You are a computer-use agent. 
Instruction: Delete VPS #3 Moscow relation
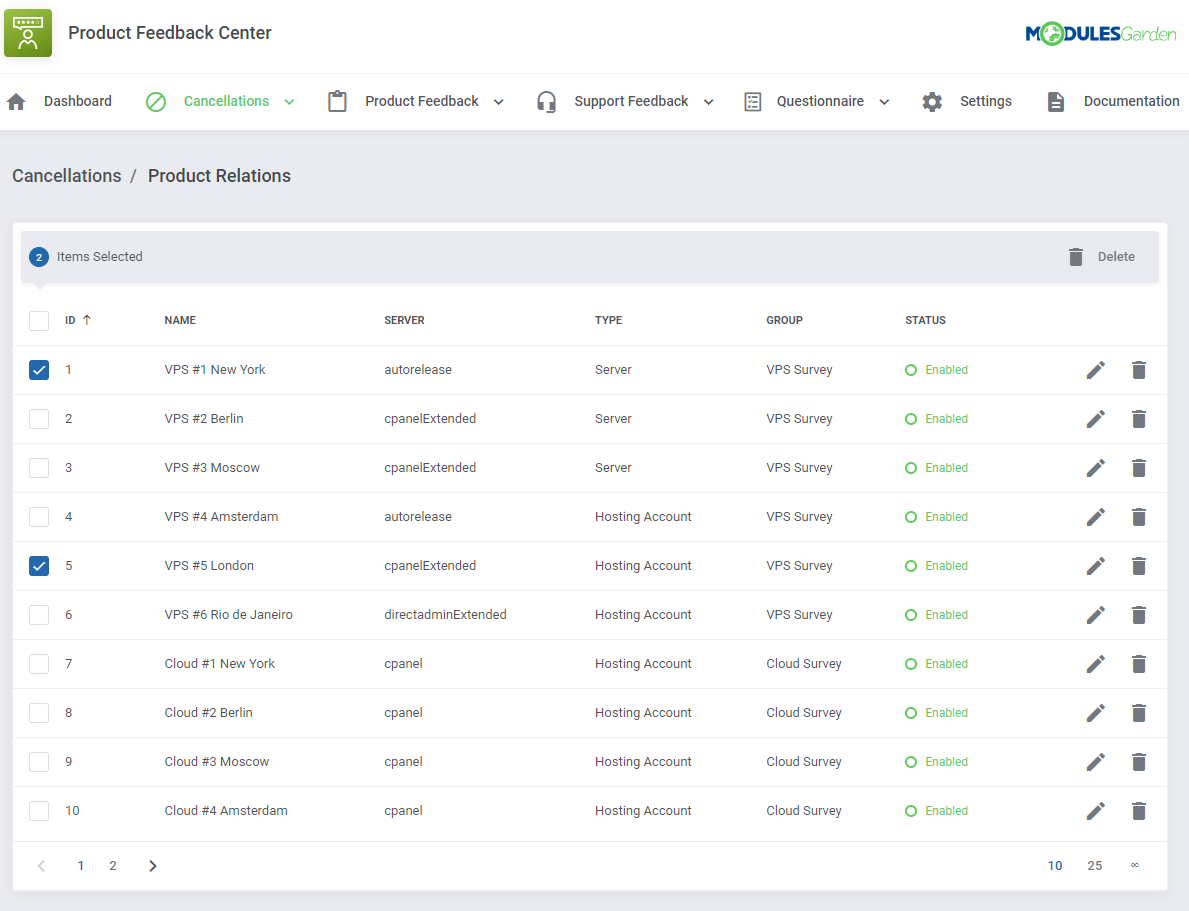[1138, 468]
